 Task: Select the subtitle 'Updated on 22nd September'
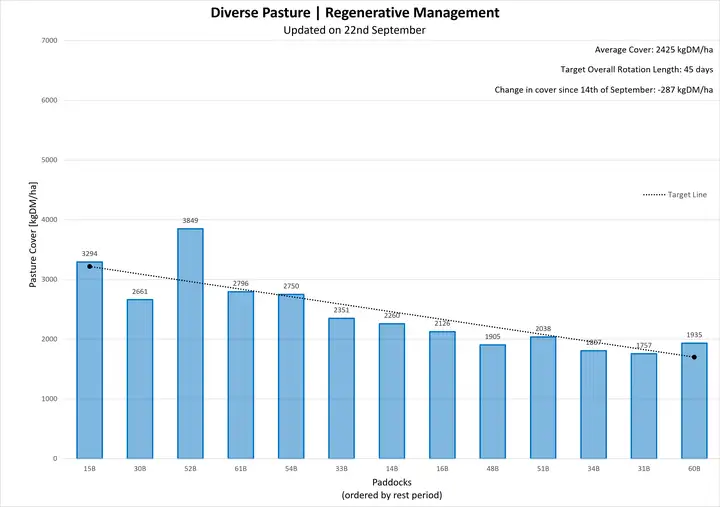(354, 30)
